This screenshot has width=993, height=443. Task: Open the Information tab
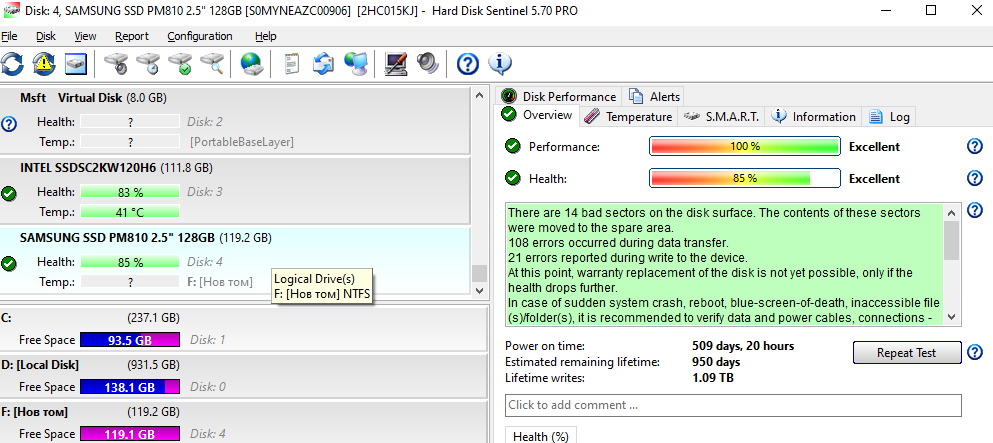(x=813, y=116)
